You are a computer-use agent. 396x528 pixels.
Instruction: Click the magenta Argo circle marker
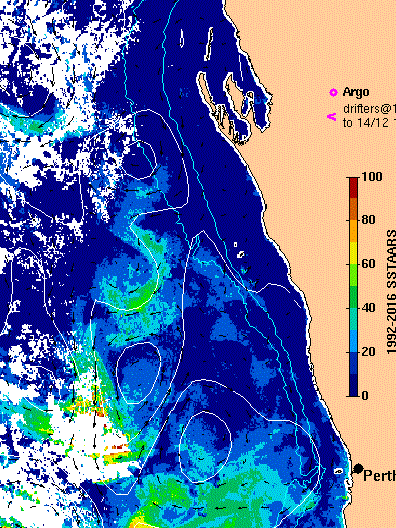[x=333, y=93]
